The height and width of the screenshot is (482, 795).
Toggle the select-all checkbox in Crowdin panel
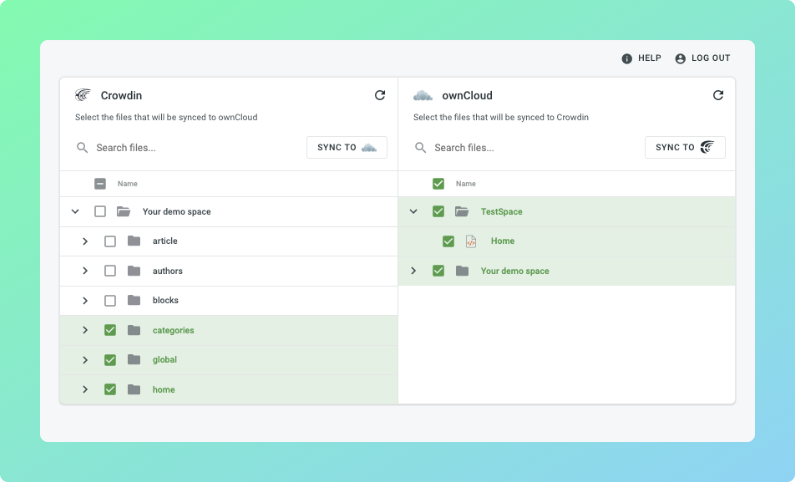tap(100, 183)
